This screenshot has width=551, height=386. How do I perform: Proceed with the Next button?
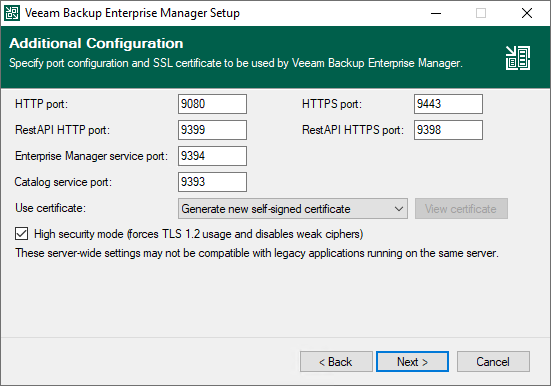coord(412,361)
